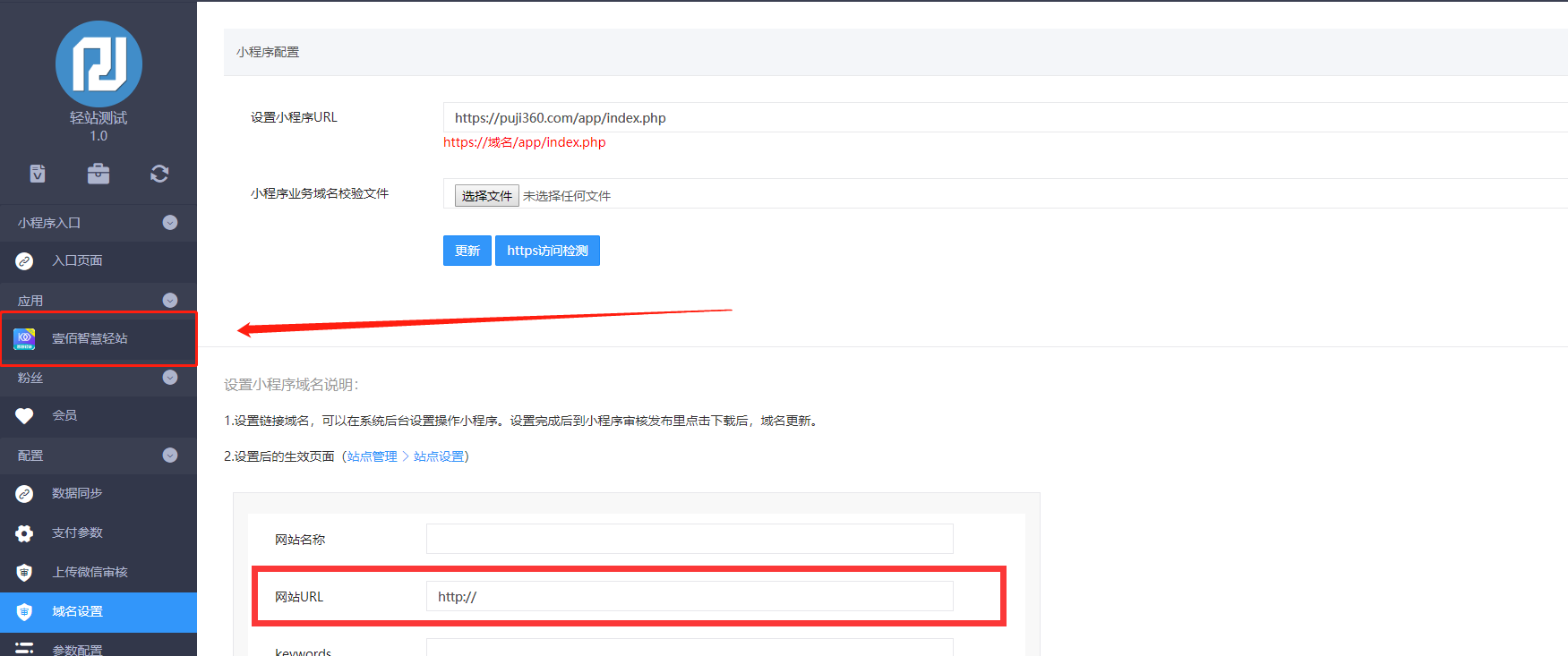Open 入口页面 menu item
1568x656 pixels.
[x=99, y=261]
